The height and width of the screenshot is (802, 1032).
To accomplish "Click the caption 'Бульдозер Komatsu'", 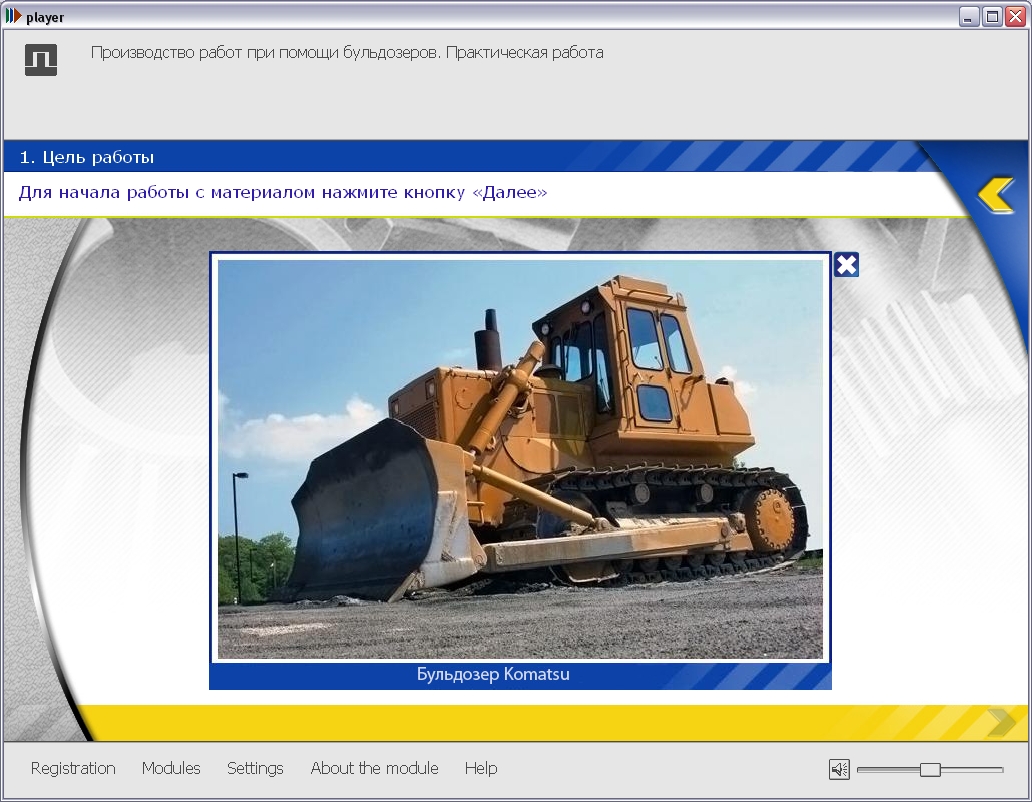I will click(x=493, y=674).
